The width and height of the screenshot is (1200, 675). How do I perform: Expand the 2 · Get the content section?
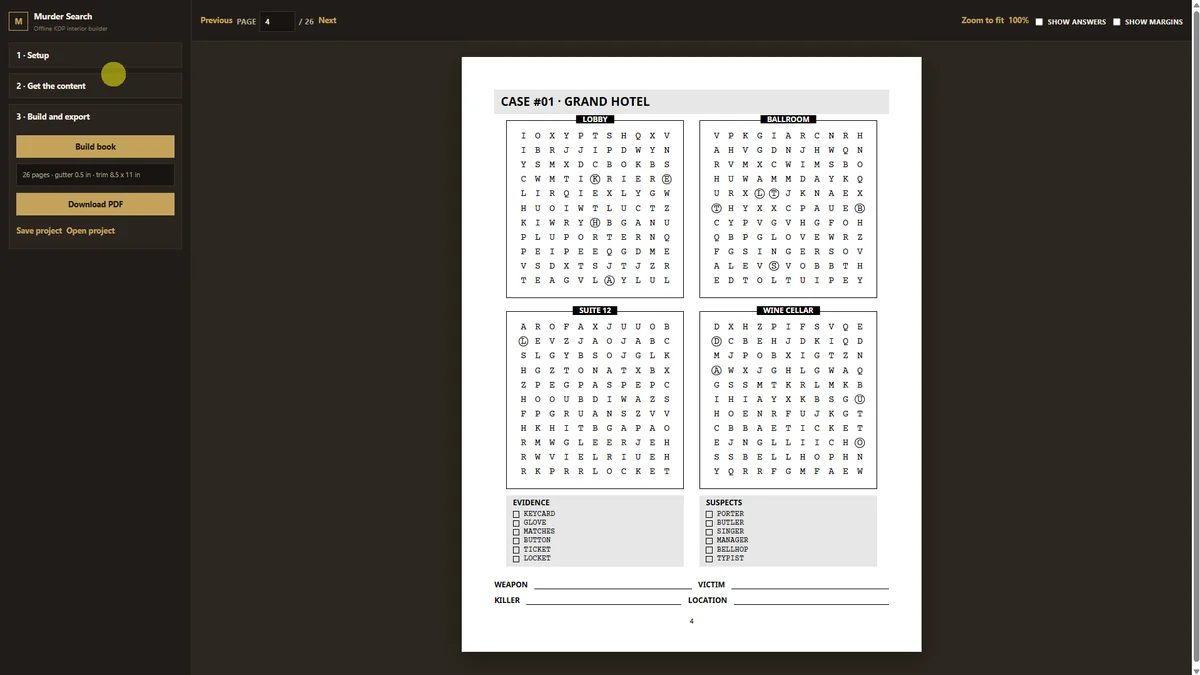point(95,86)
